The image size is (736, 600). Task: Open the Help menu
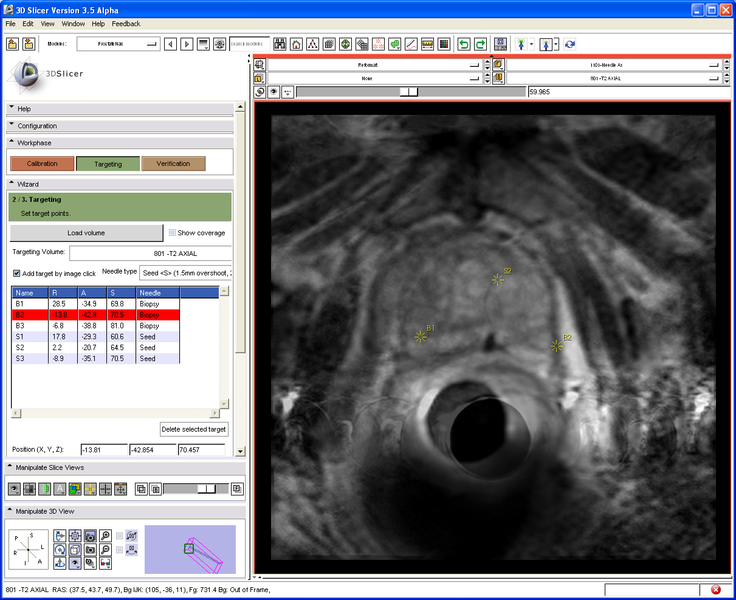tap(98, 23)
